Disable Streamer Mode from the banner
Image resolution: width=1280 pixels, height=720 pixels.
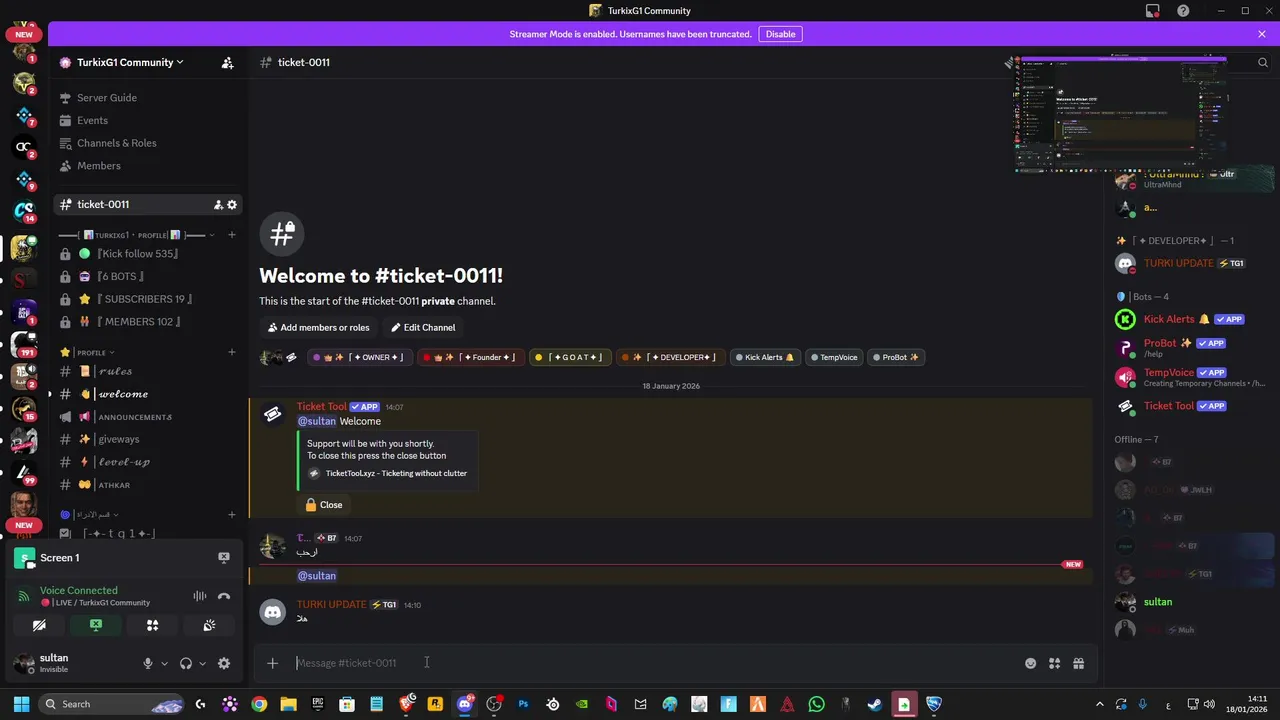click(780, 34)
